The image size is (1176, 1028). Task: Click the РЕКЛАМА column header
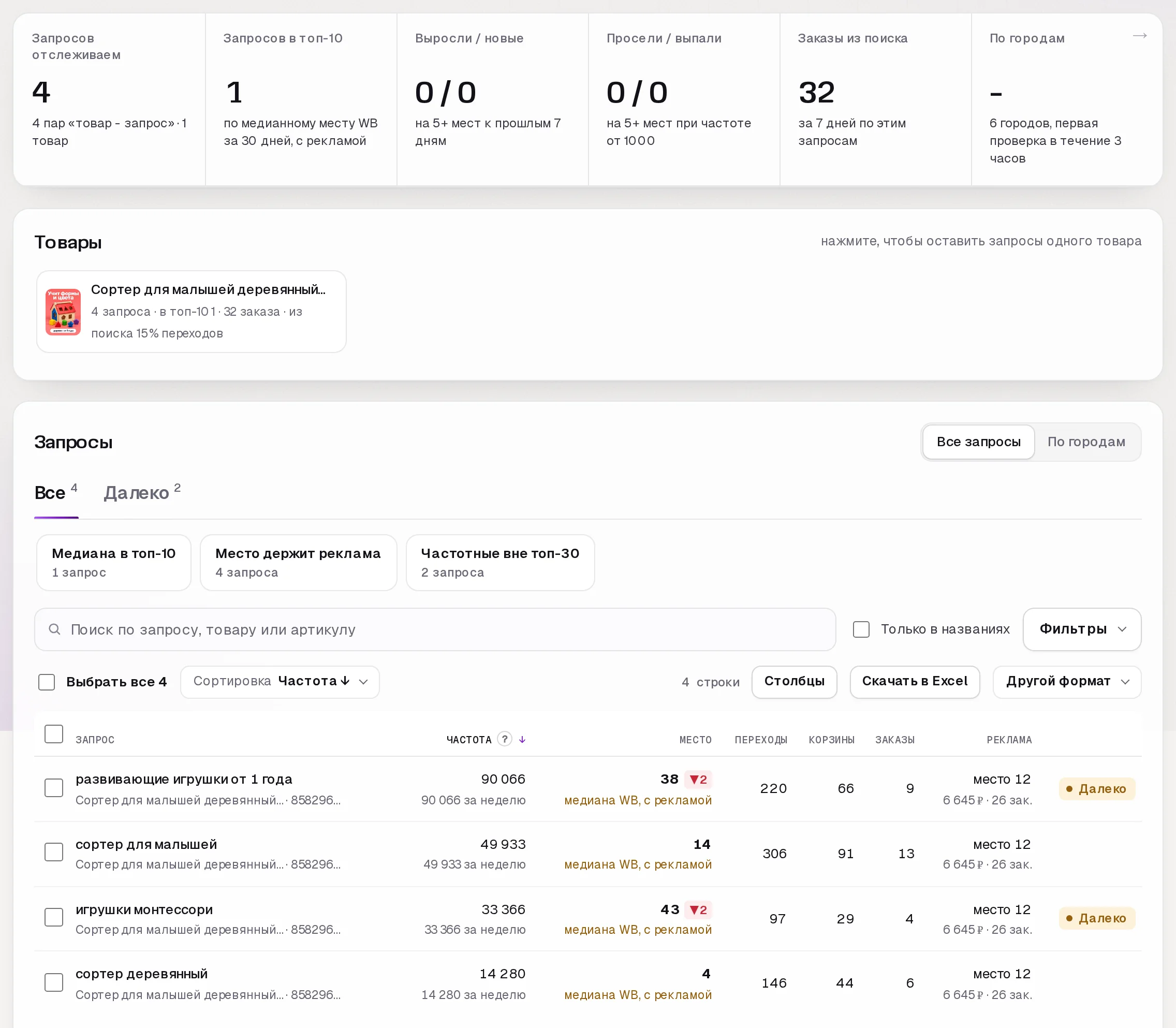pyautogui.click(x=1009, y=740)
